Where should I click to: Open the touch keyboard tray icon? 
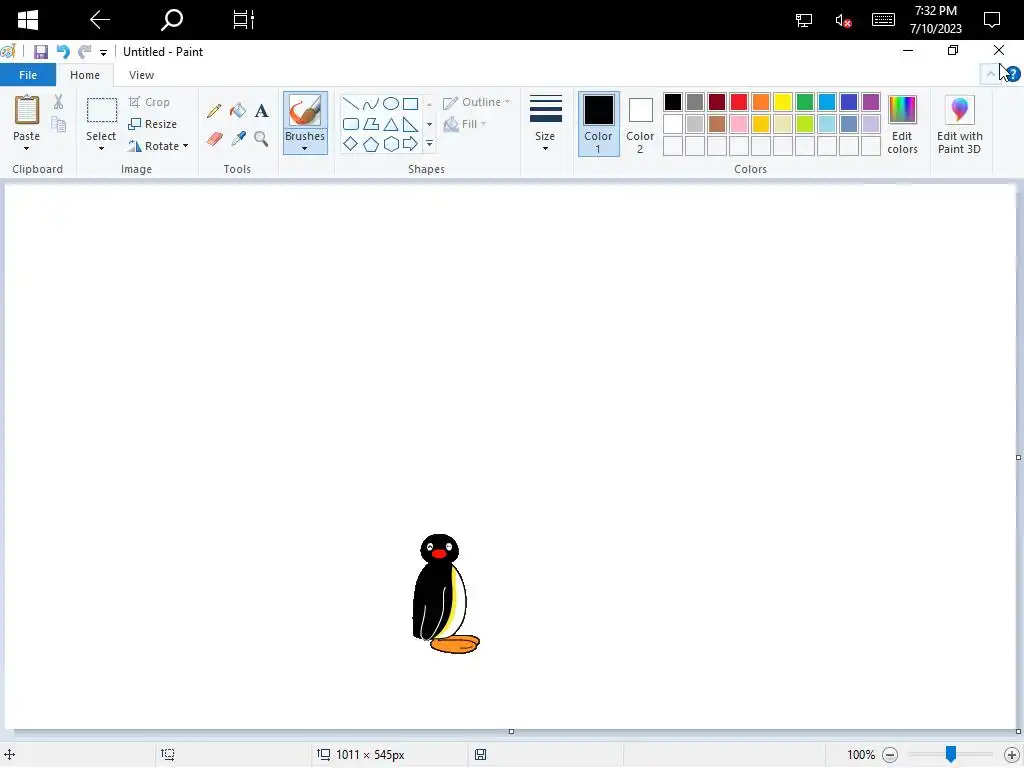coord(883,20)
